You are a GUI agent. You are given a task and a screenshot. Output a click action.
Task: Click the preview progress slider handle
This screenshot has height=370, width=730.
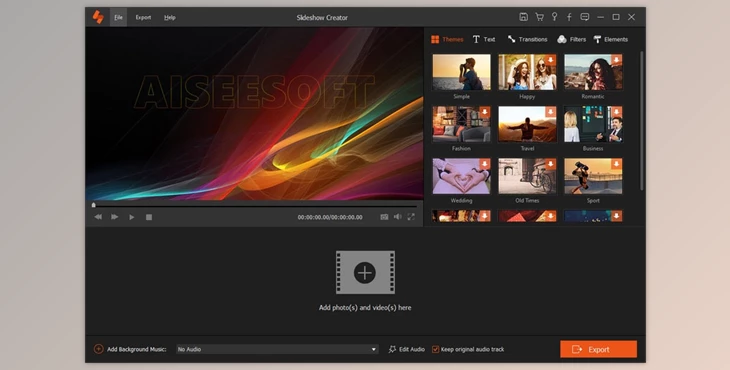pyautogui.click(x=94, y=205)
